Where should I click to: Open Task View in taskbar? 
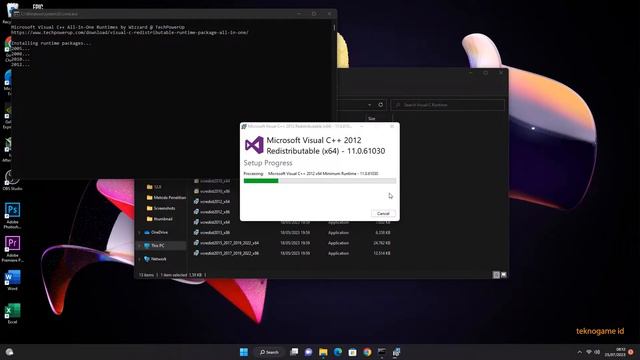[294, 352]
